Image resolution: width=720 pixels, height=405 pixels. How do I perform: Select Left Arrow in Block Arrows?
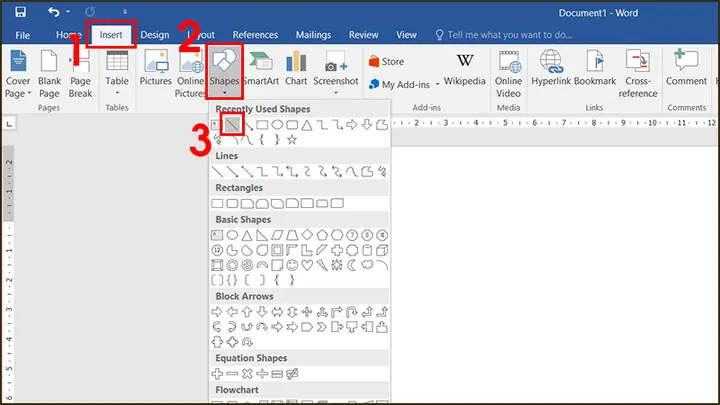click(232, 312)
